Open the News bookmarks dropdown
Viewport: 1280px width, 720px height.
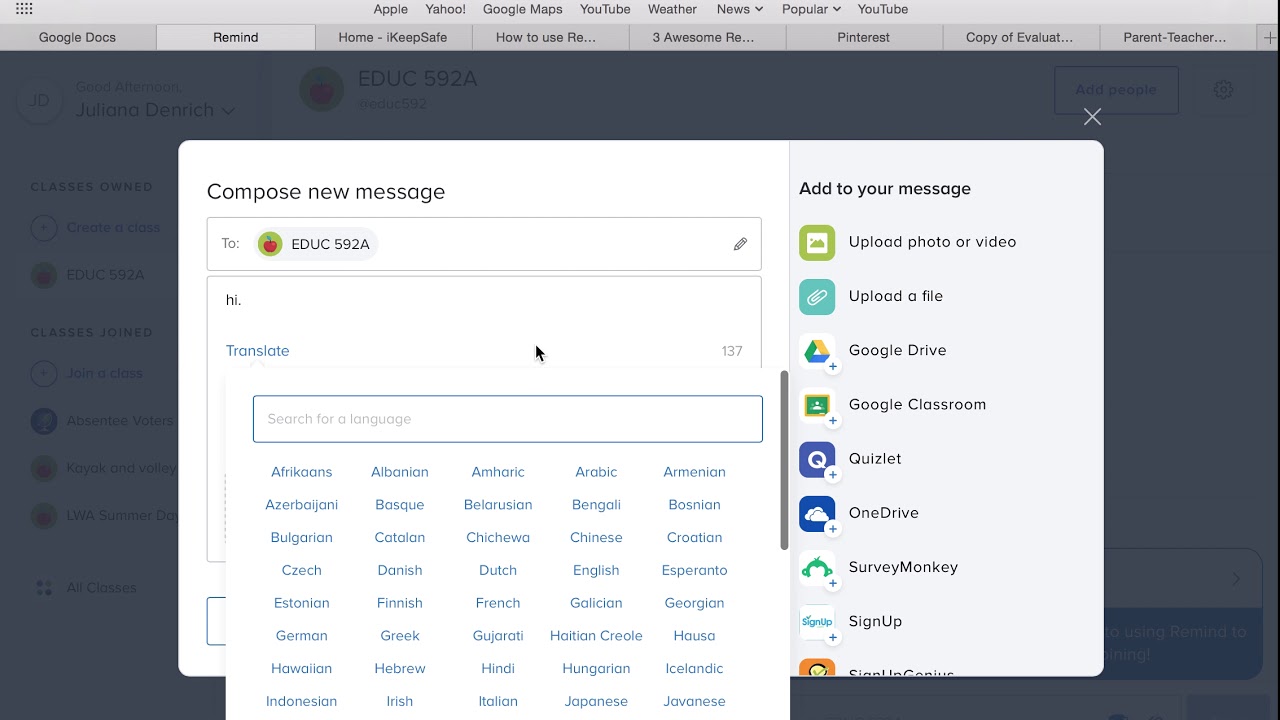[740, 9]
